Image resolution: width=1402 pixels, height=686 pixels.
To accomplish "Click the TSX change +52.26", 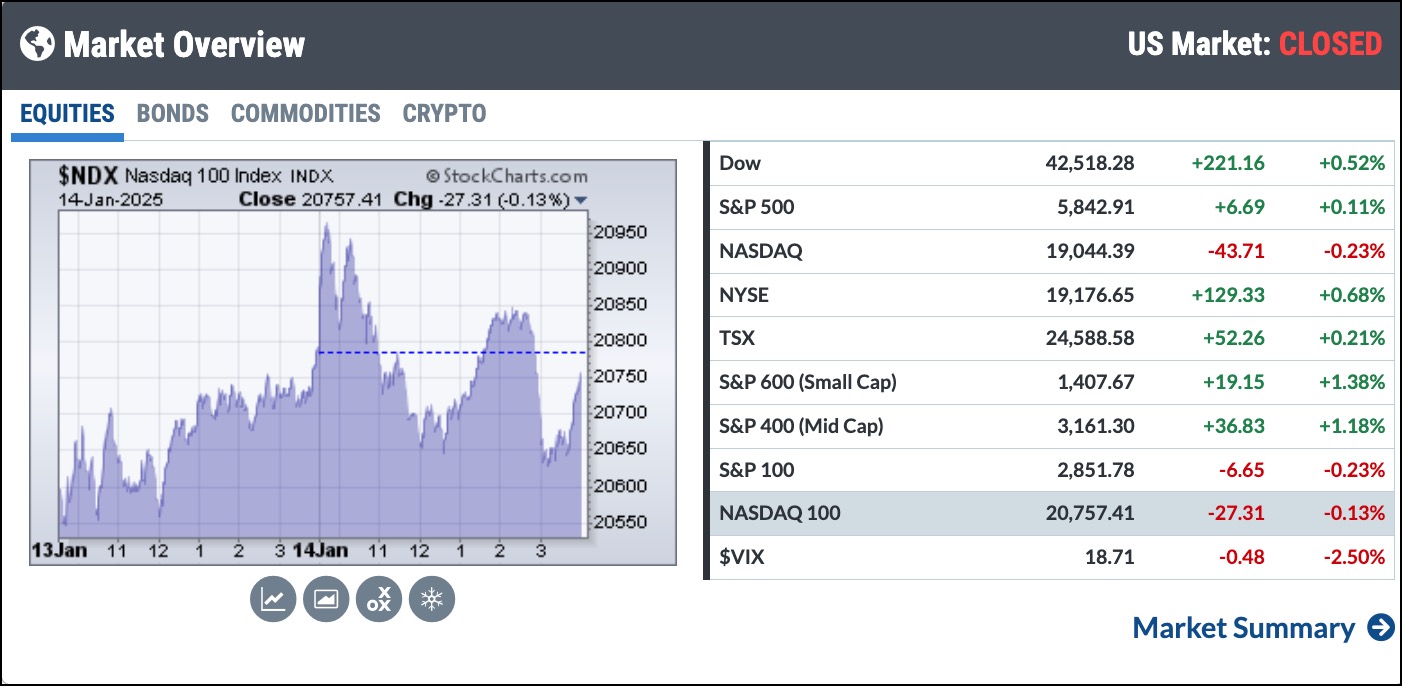I will [x=1233, y=338].
